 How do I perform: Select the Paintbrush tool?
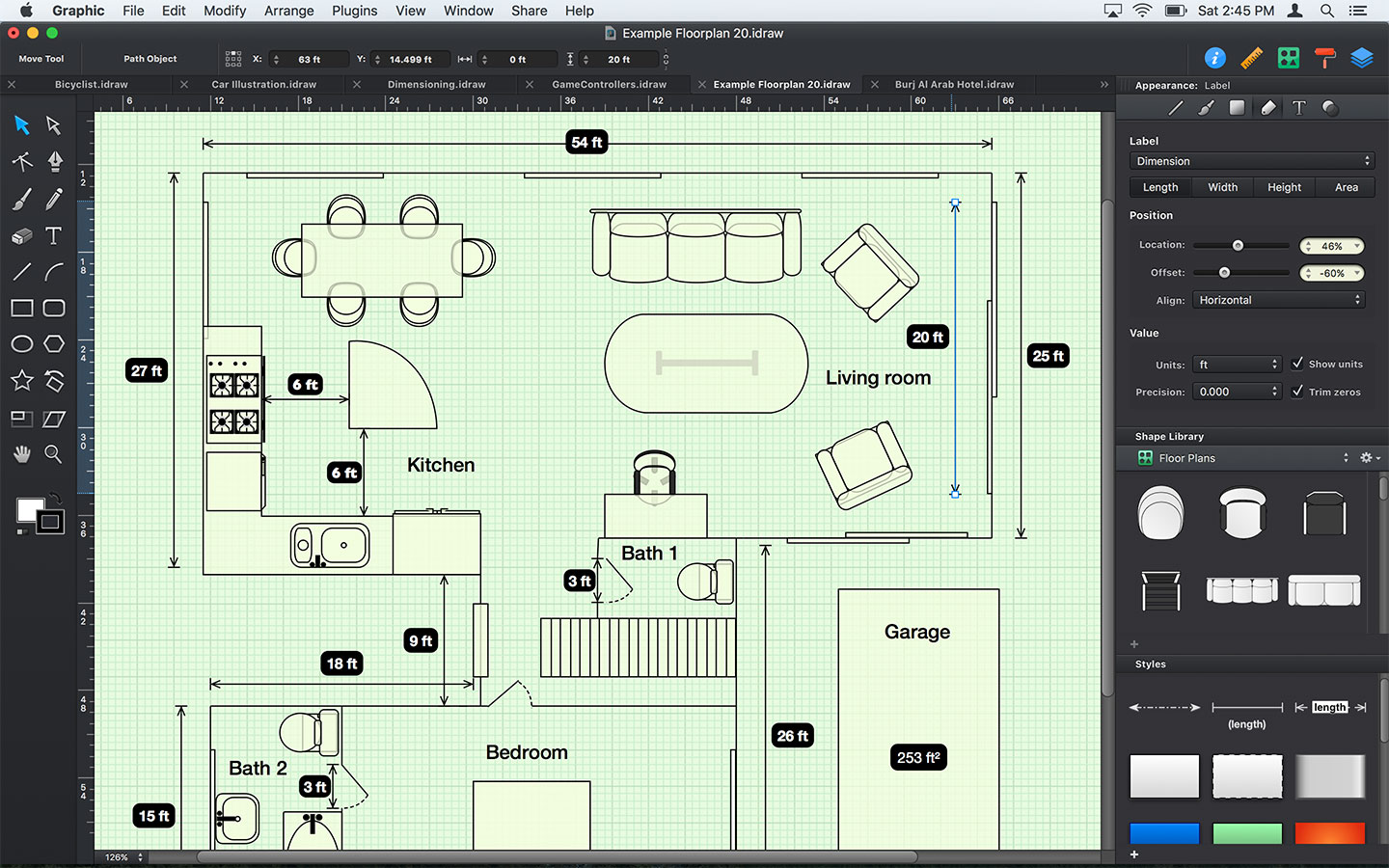(x=21, y=200)
